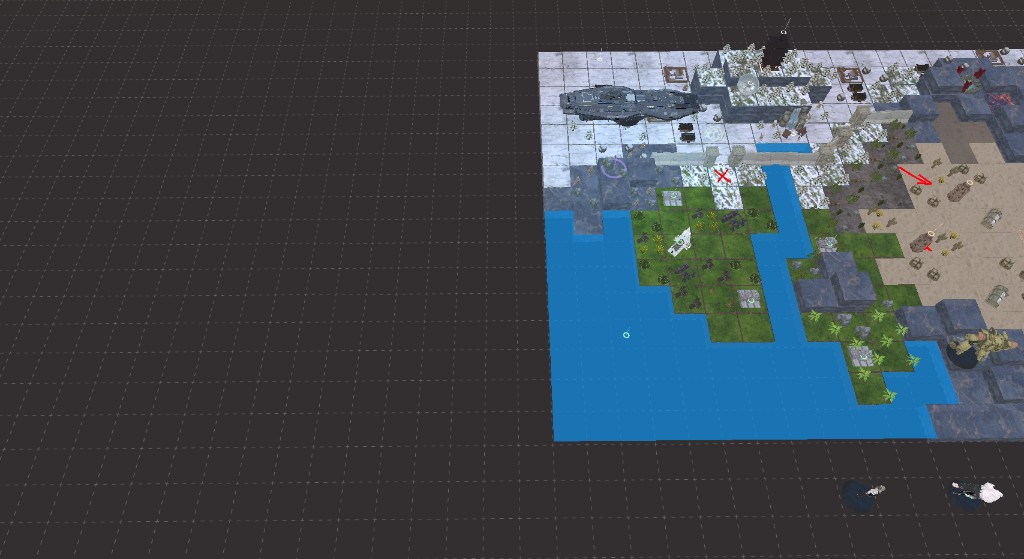Click the cyan circle marker in water
1024x559 pixels.
[626, 335]
